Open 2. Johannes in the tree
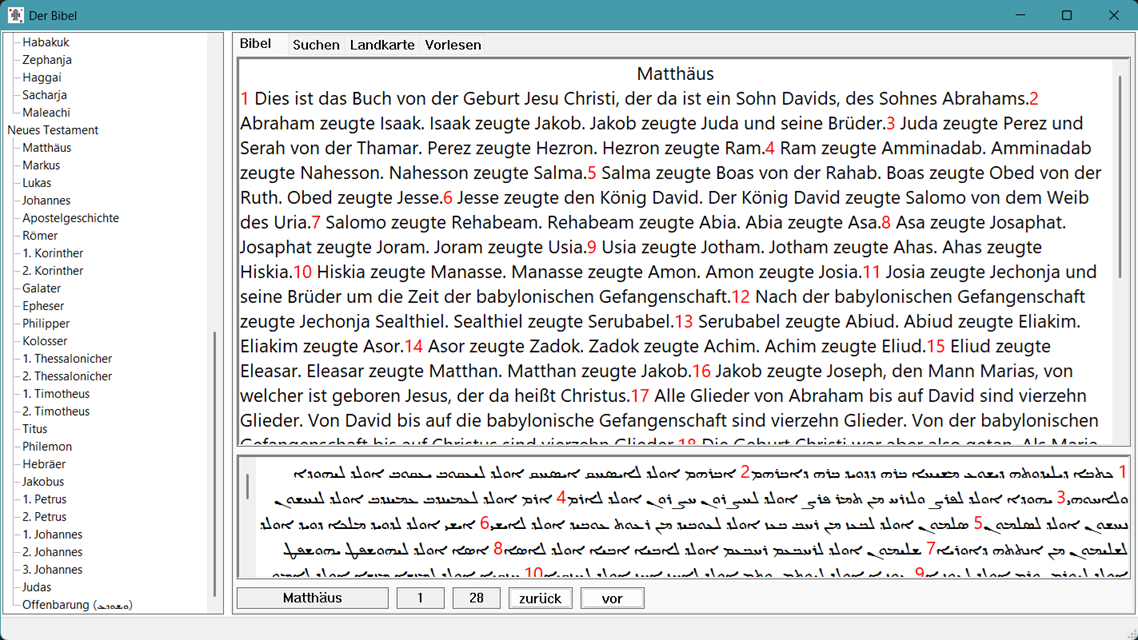This screenshot has height=640, width=1138. (x=52, y=551)
